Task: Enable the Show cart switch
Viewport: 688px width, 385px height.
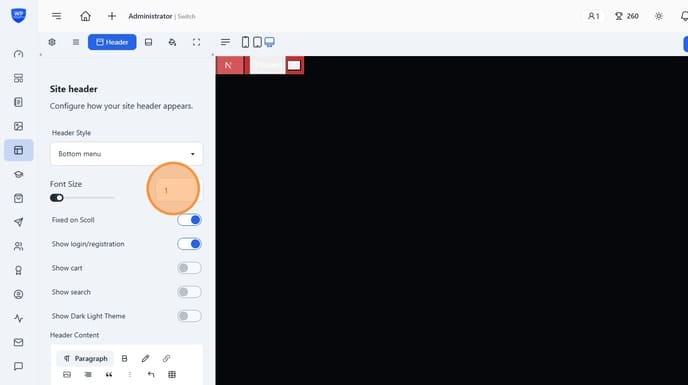Action: click(190, 268)
